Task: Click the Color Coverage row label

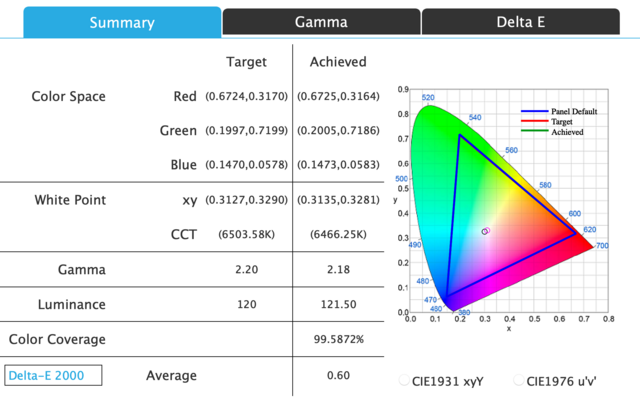Action: pyautogui.click(x=57, y=339)
